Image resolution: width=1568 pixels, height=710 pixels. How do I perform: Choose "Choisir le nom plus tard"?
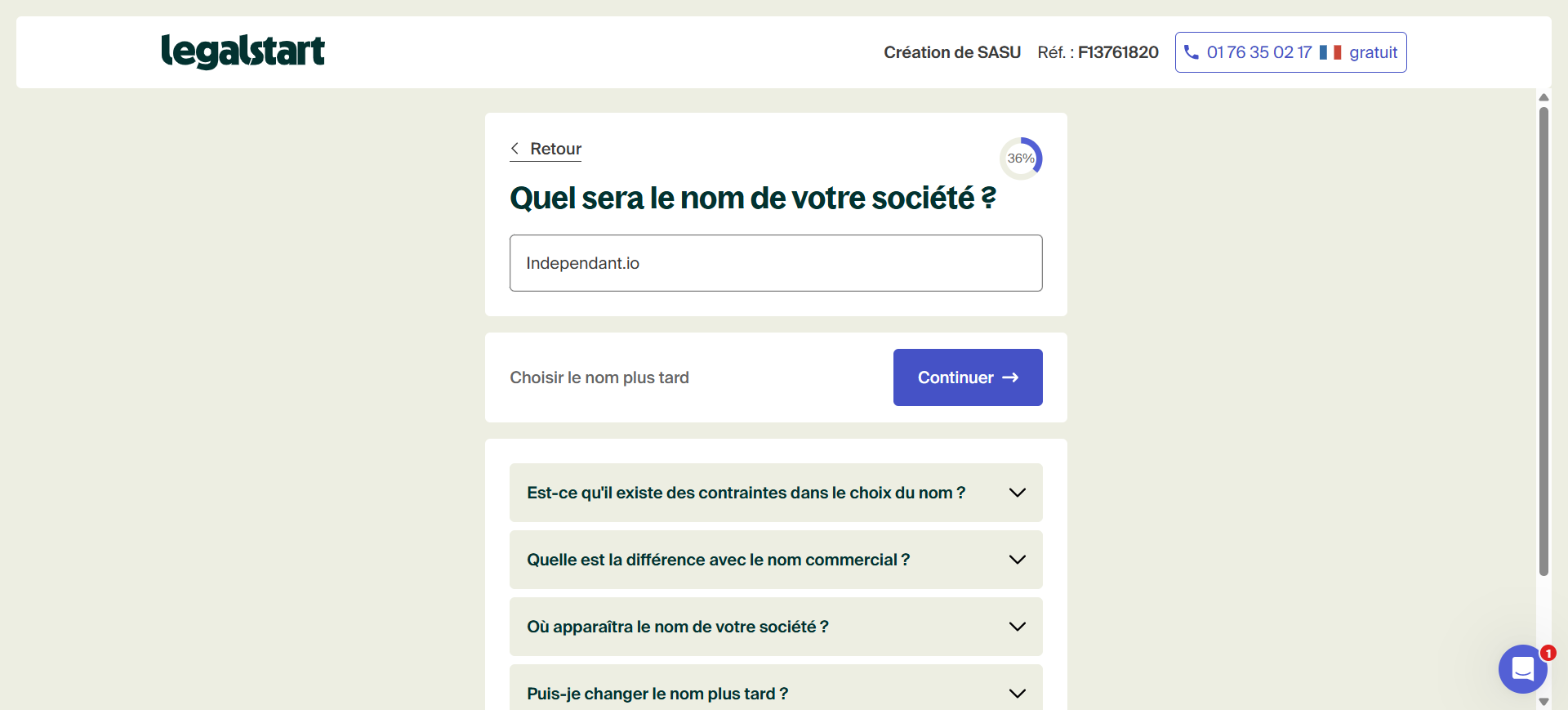[599, 377]
